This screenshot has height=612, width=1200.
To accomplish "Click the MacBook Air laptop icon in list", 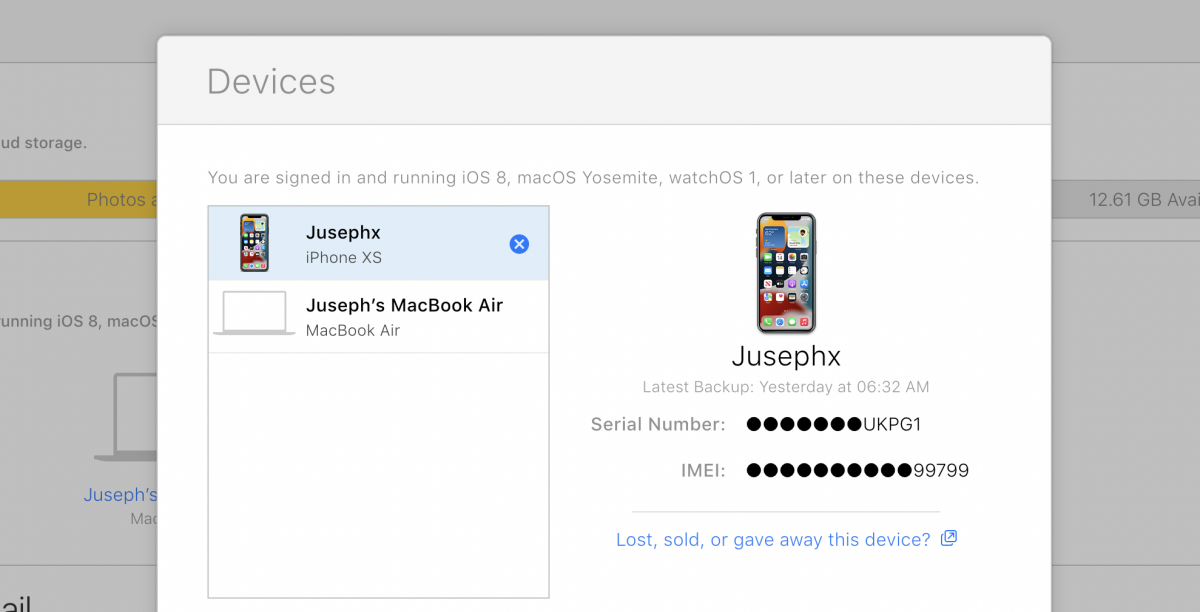I will [x=254, y=314].
